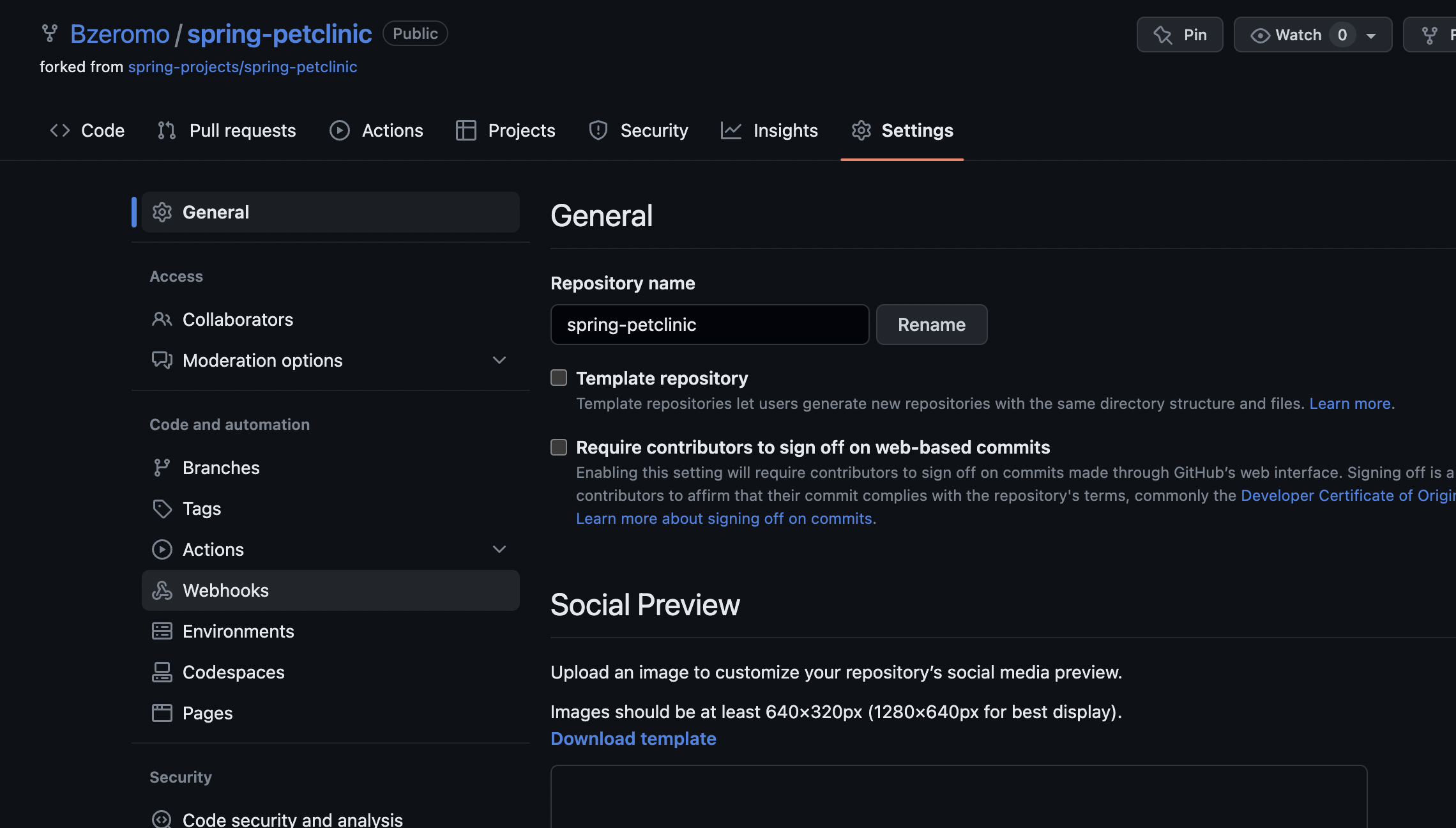This screenshot has width=1456, height=828.
Task: Open Webhooks settings page
Action: [331, 590]
